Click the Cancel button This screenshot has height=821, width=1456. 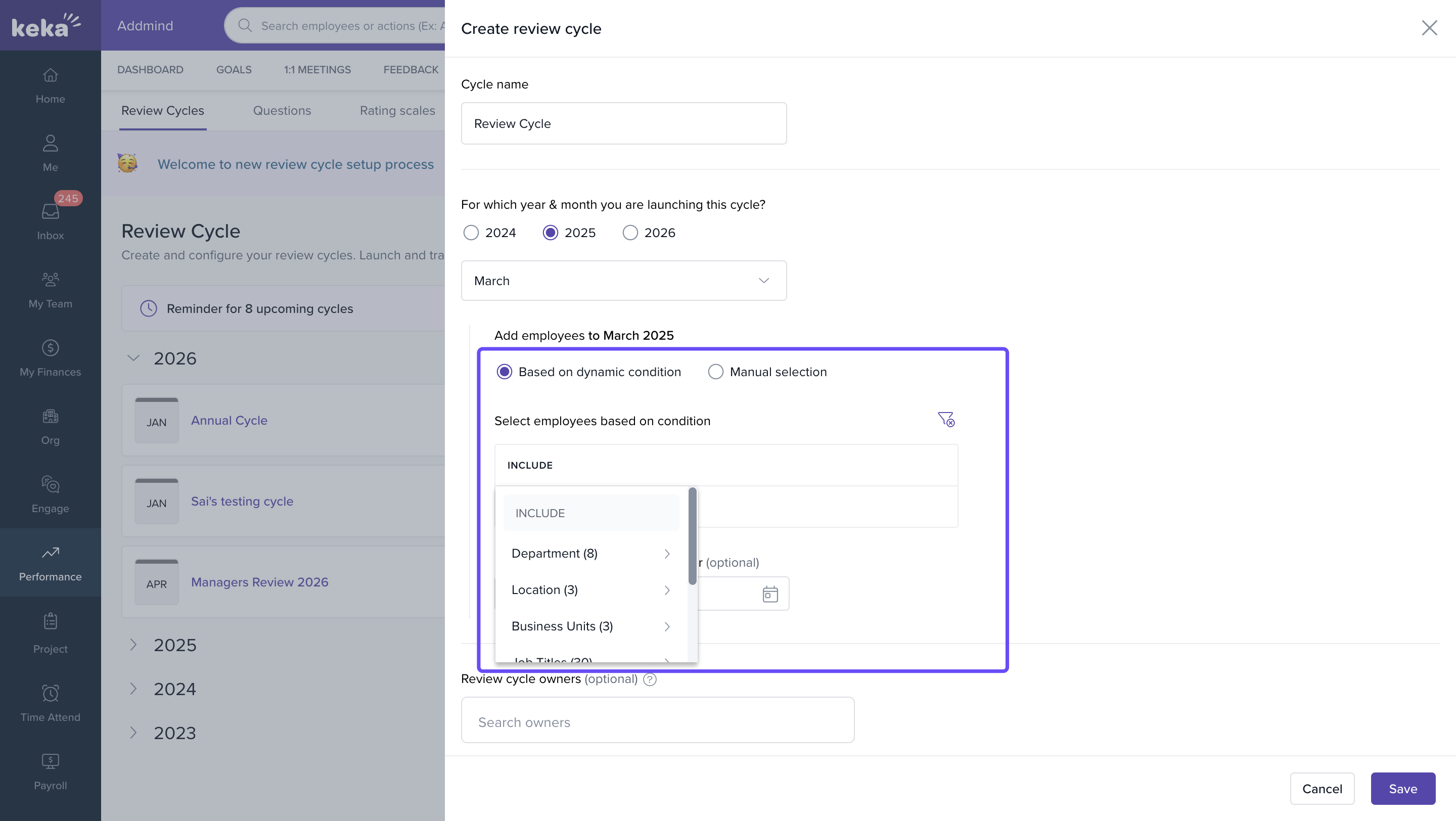point(1322,789)
